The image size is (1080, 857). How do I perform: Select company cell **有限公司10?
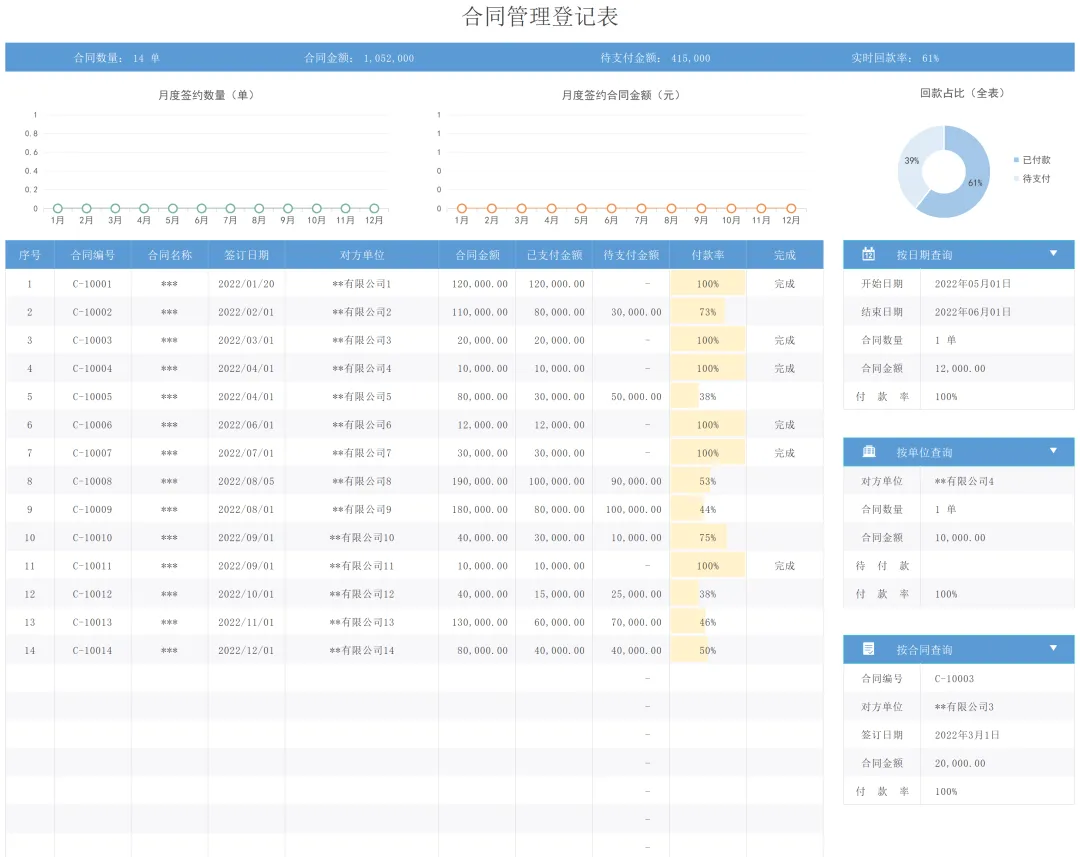tap(362, 537)
